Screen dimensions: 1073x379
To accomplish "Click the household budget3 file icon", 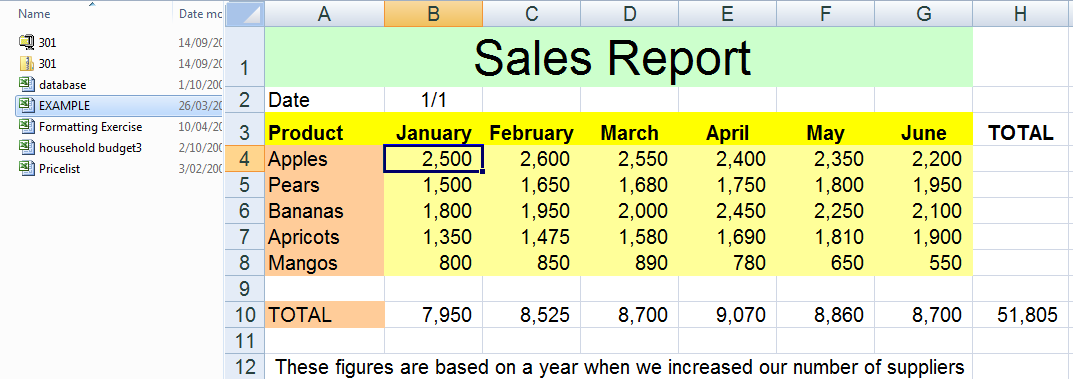I will click(x=26, y=148).
